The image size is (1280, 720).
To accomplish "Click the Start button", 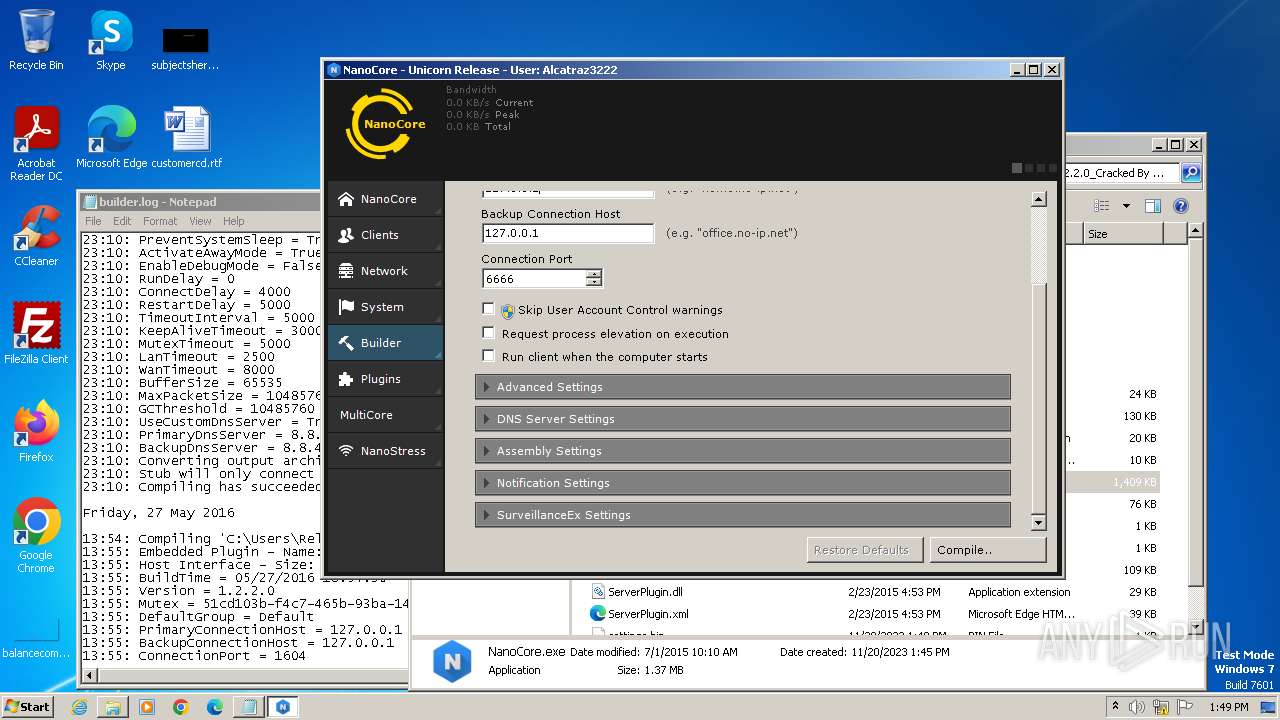I will click(28, 706).
